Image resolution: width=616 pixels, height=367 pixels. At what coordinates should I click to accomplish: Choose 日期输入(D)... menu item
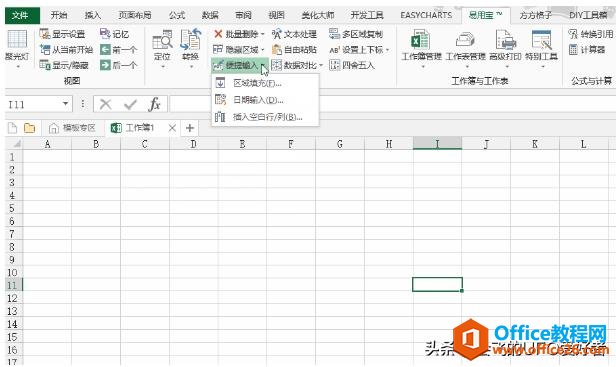(x=265, y=100)
